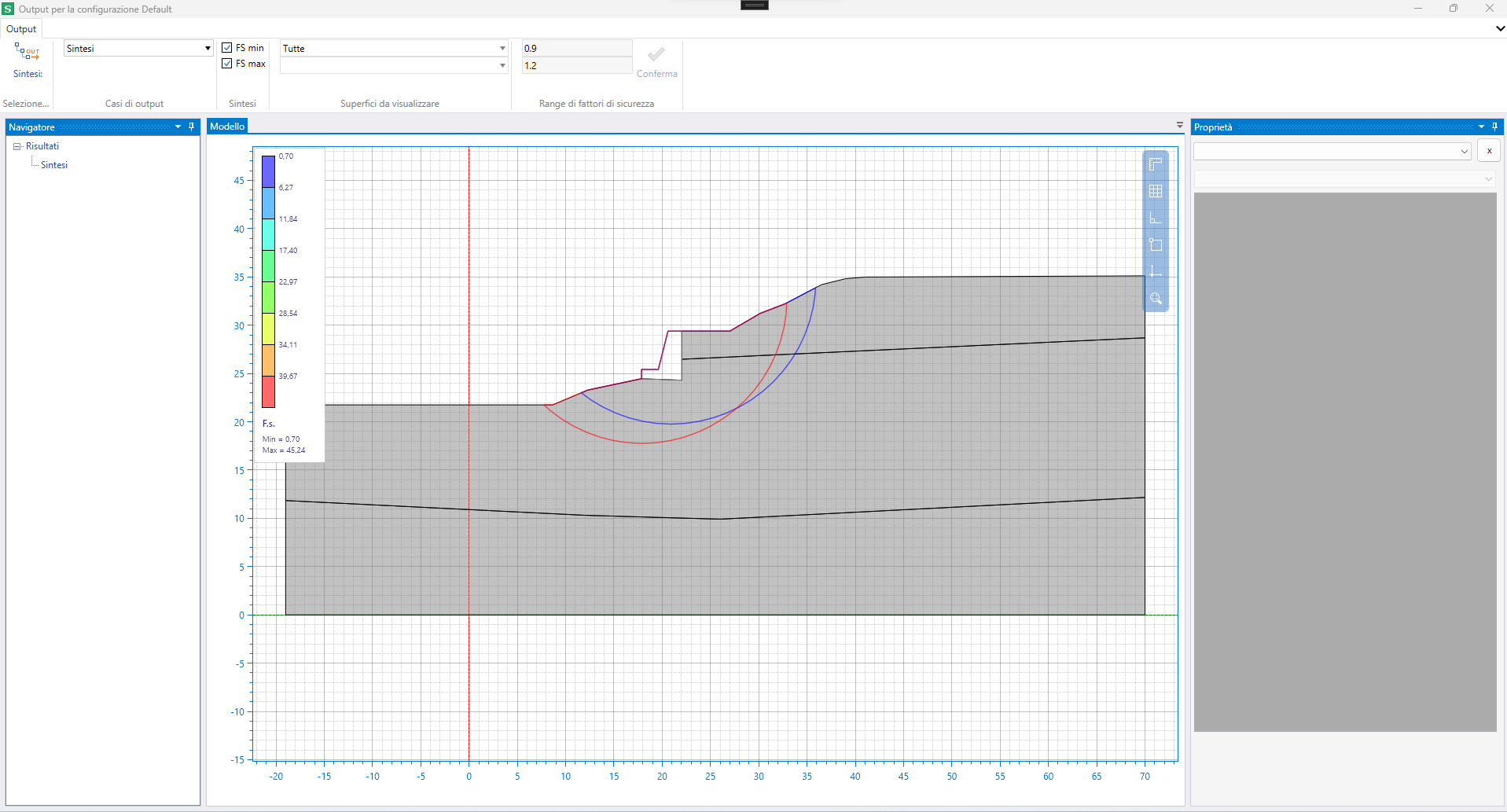Toggle the axes origin icon
This screenshot has height=812, width=1507.
tap(1155, 271)
